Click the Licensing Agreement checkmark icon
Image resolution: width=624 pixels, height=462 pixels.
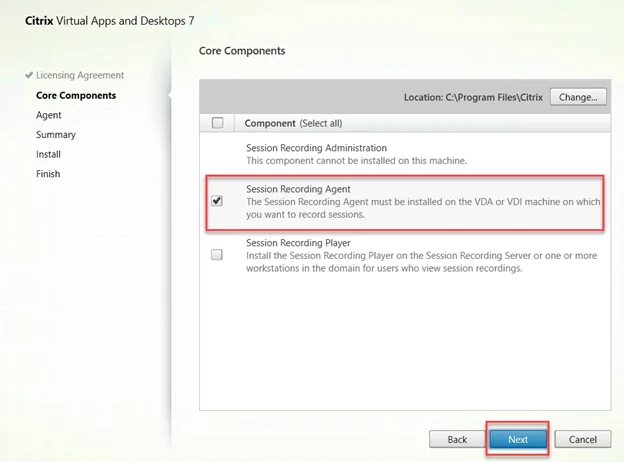29,75
